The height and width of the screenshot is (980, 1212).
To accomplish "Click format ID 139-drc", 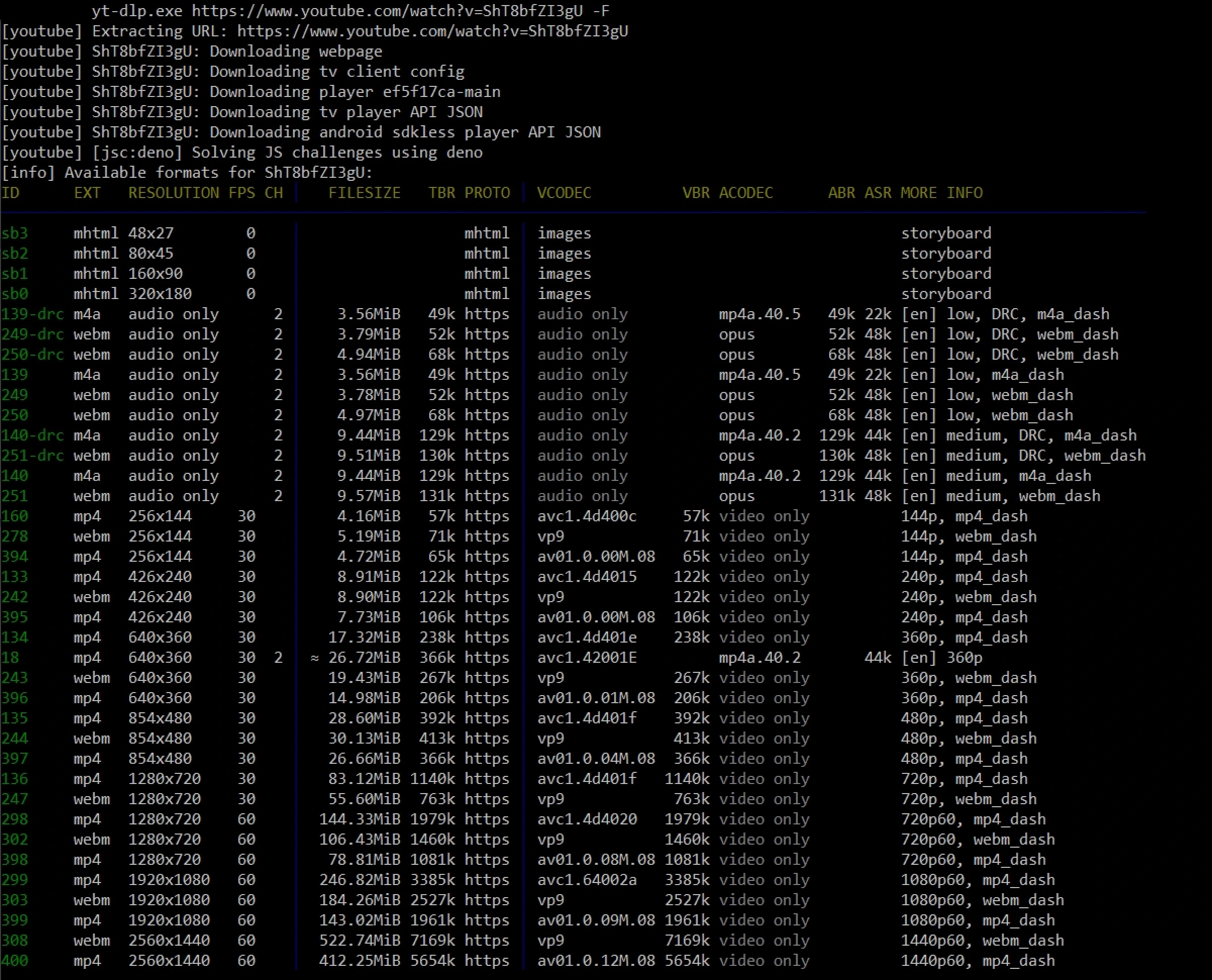I will [32, 314].
